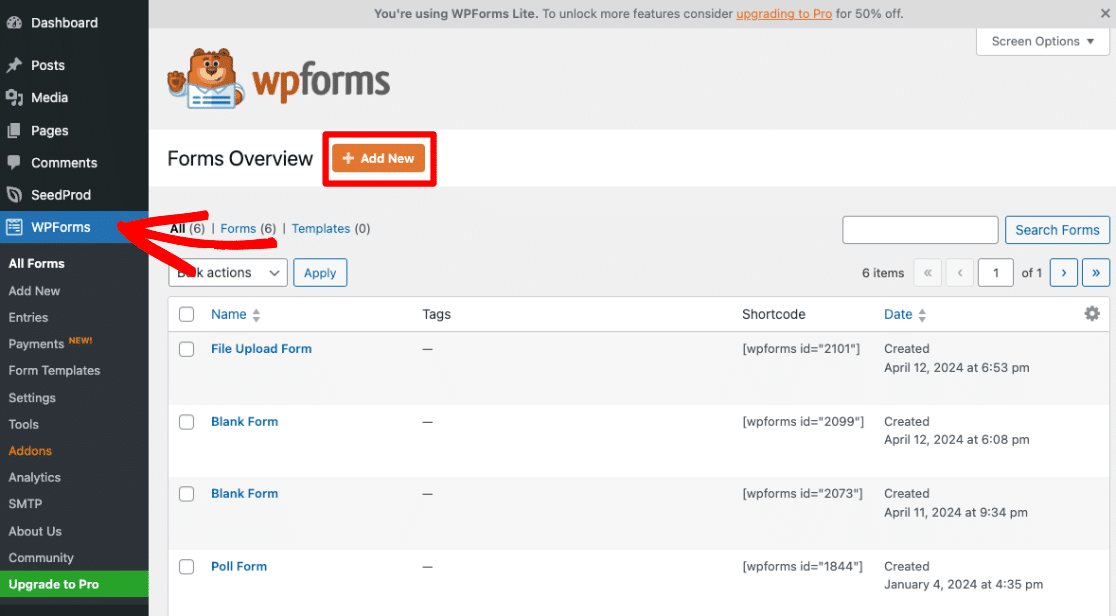Click the Pages sidebar icon
Image resolution: width=1116 pixels, height=616 pixels.
(14, 130)
